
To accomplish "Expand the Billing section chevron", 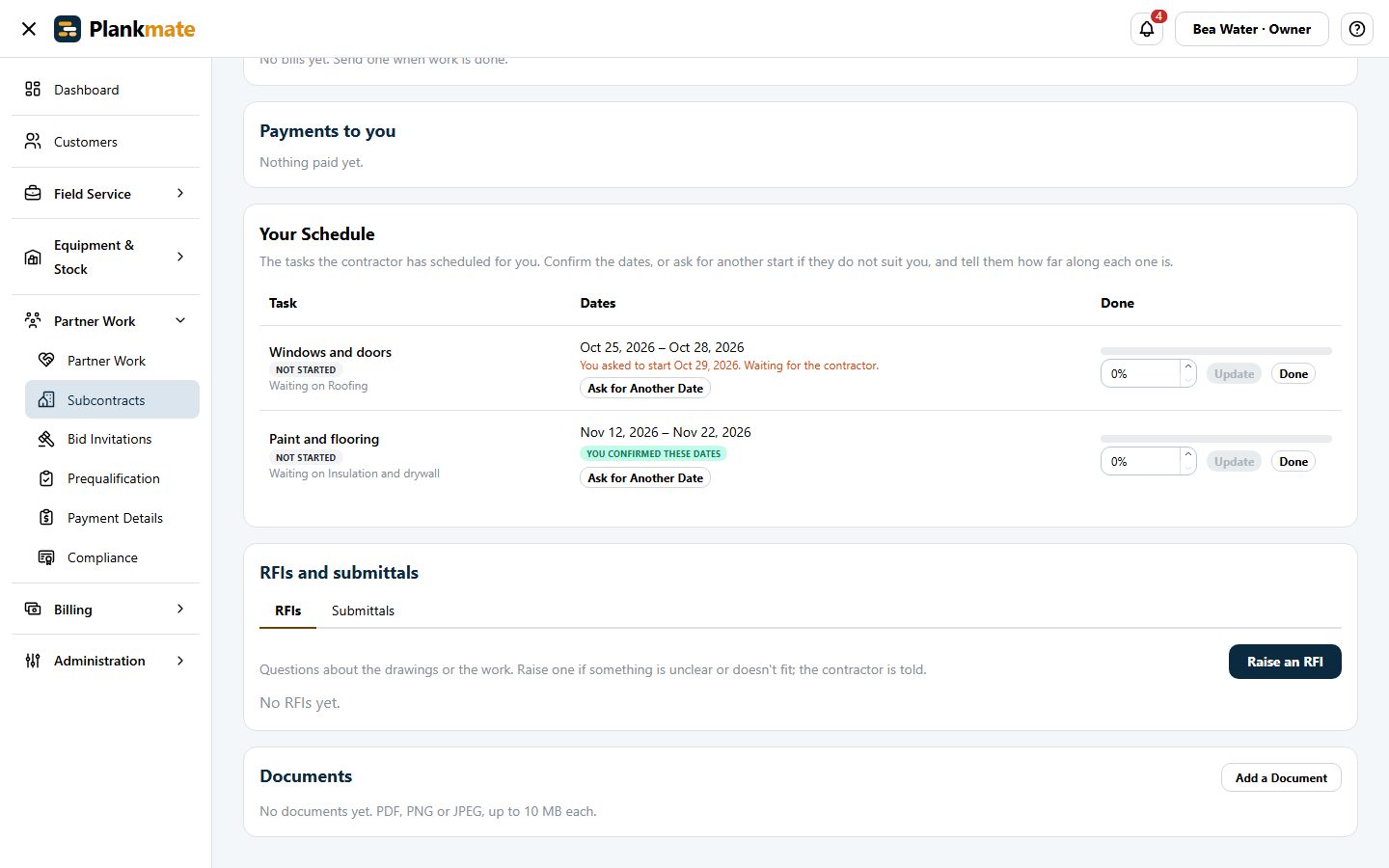I will point(180,609).
